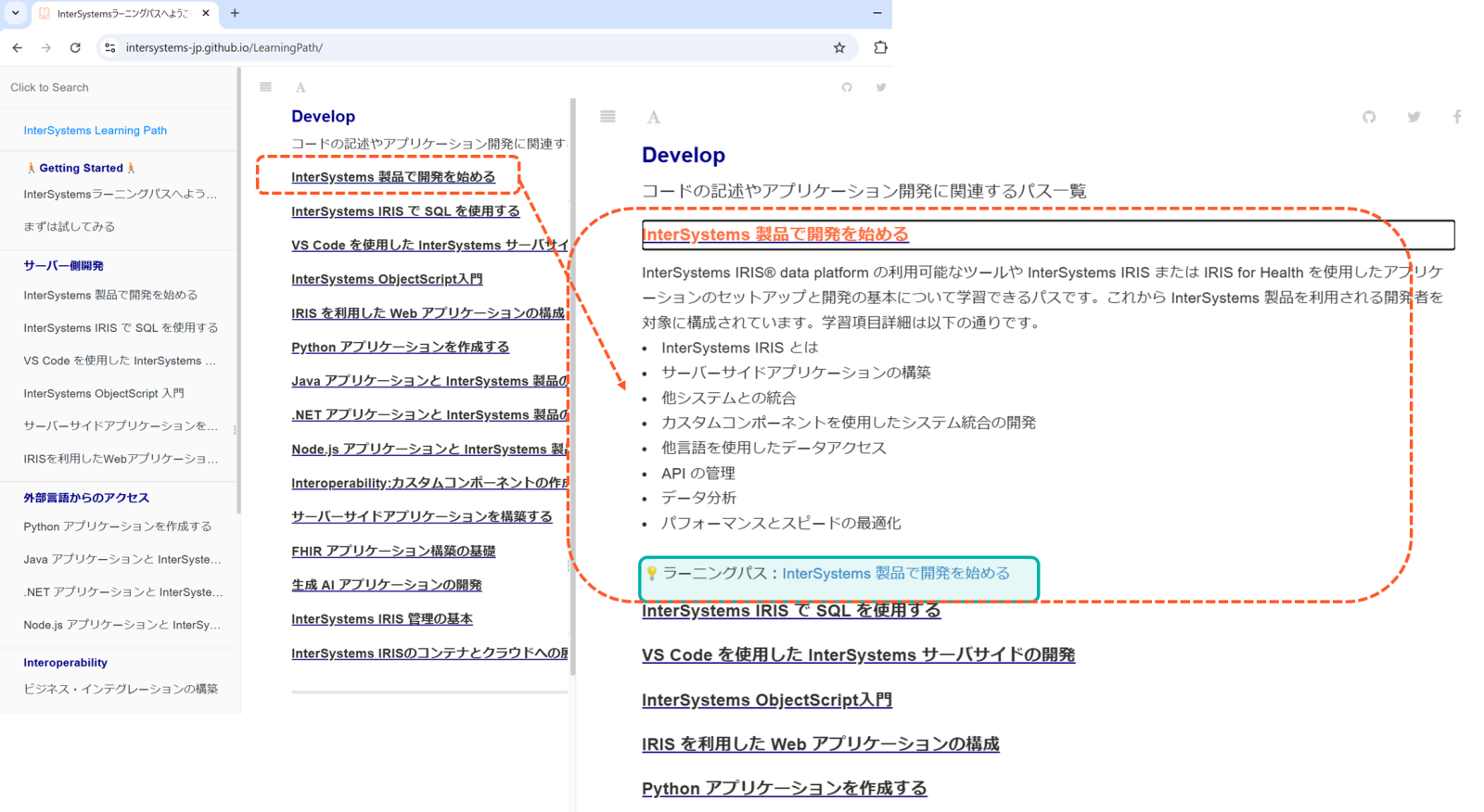Expand the FHIR アプリケーション構築の基礎 section
The height and width of the screenshot is (812, 1484).
393,552
